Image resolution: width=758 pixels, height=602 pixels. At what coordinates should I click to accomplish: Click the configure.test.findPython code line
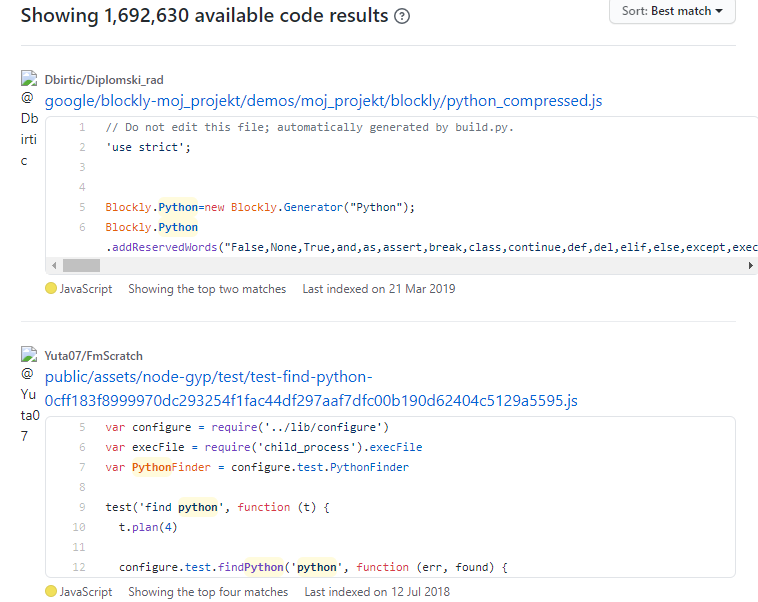pos(313,567)
